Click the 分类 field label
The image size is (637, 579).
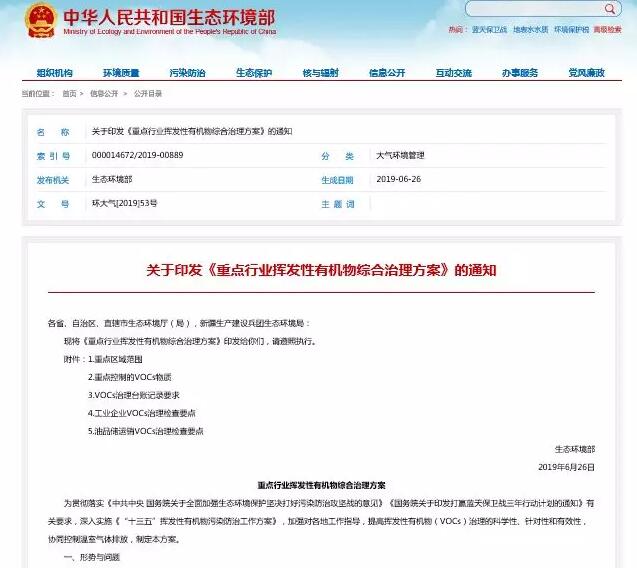coord(338,156)
